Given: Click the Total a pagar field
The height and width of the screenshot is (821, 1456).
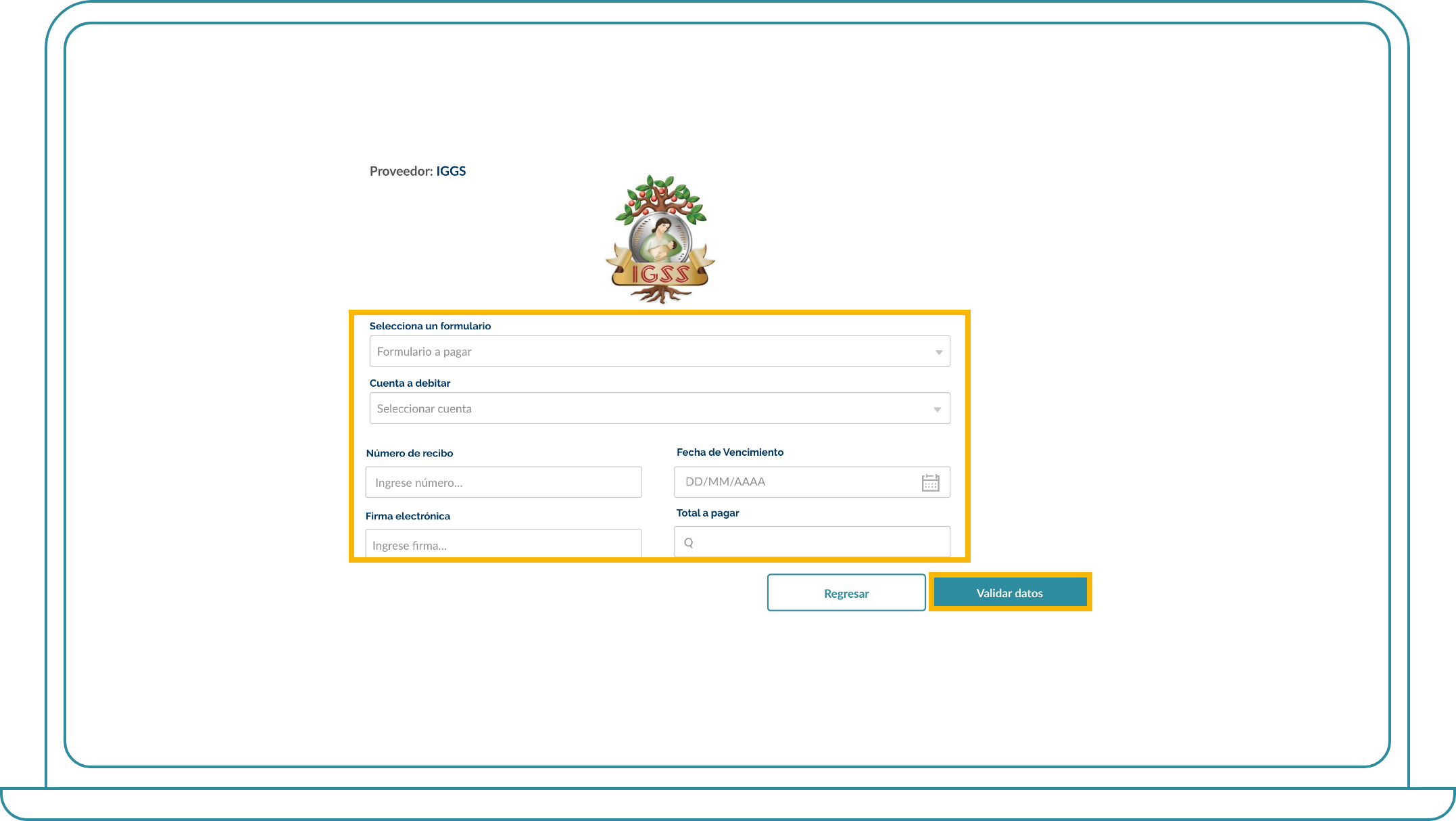Looking at the screenshot, I should tap(812, 542).
